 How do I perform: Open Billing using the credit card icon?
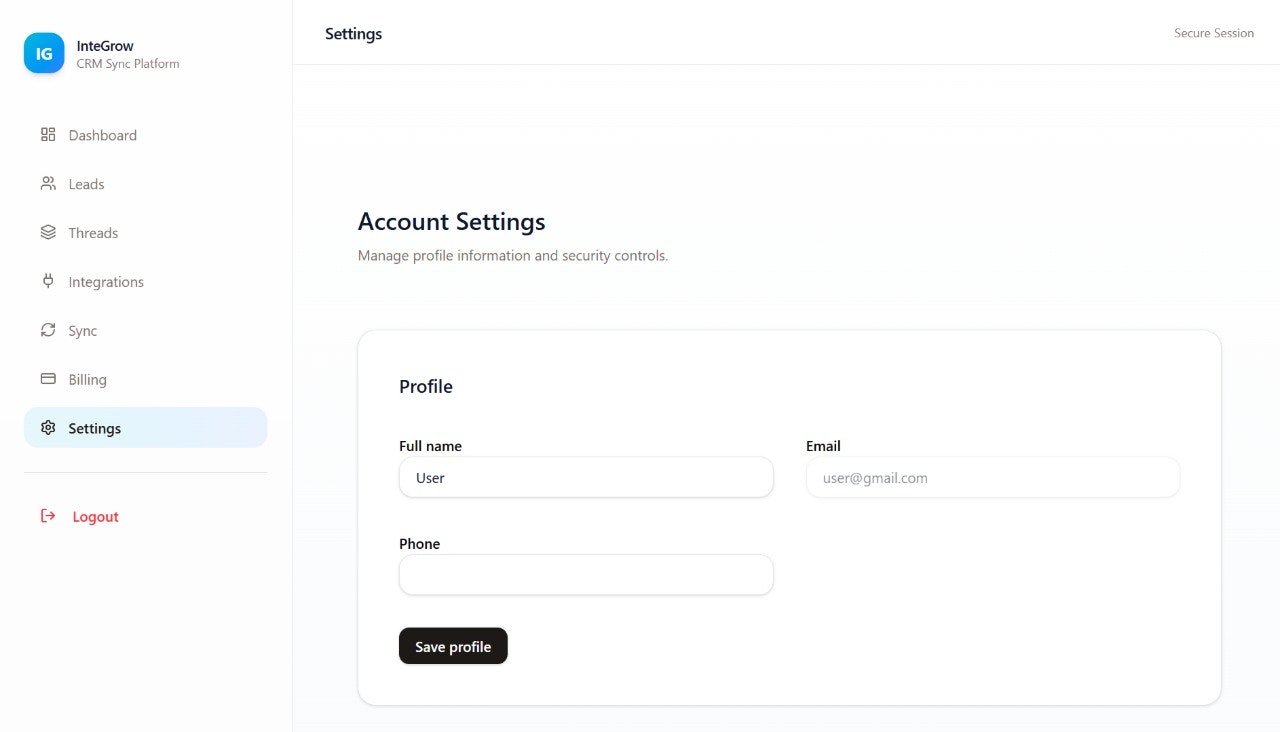48,379
